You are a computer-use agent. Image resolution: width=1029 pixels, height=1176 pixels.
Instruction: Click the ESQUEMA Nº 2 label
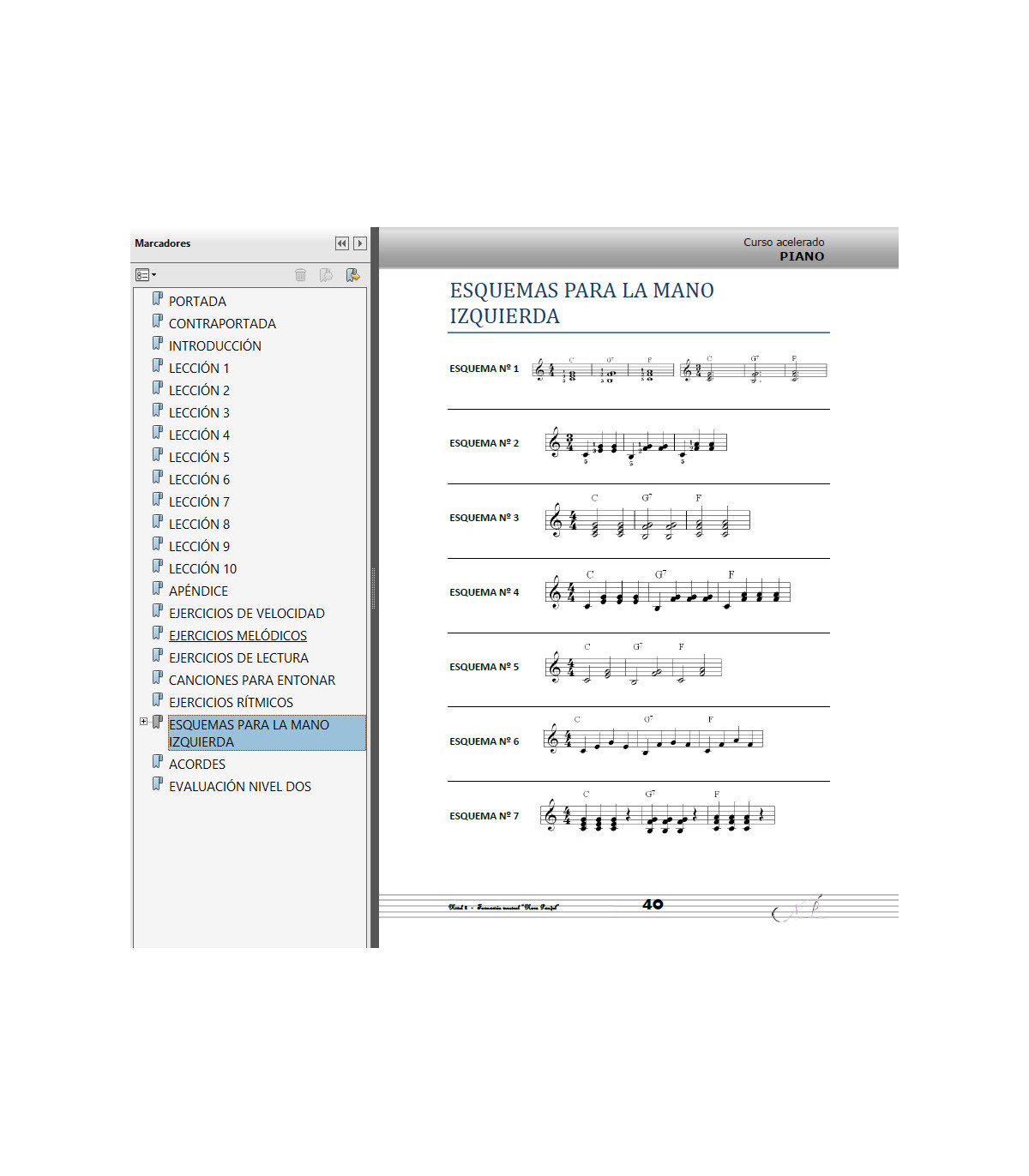point(484,444)
